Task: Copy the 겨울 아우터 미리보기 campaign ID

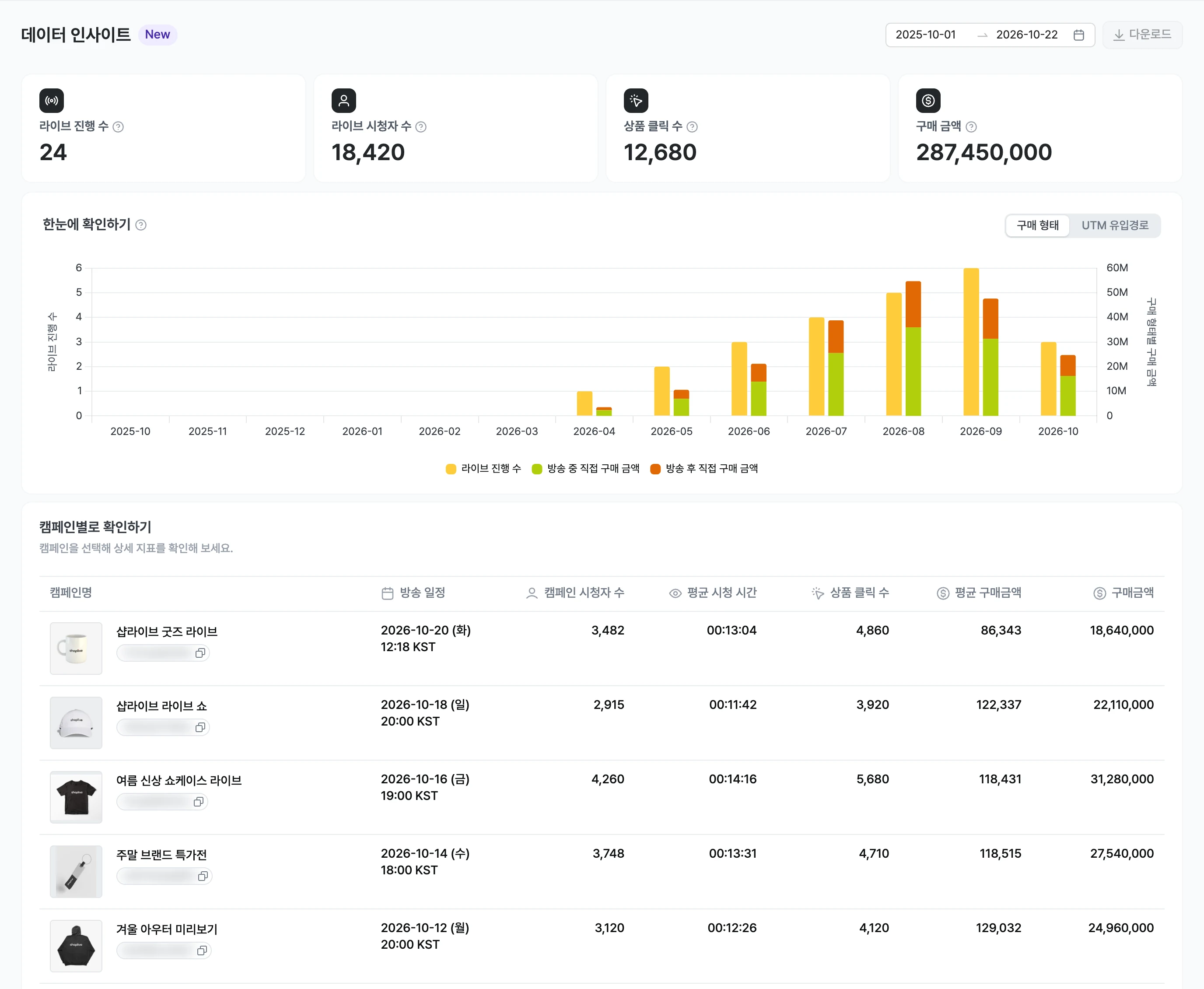Action: 202,950
